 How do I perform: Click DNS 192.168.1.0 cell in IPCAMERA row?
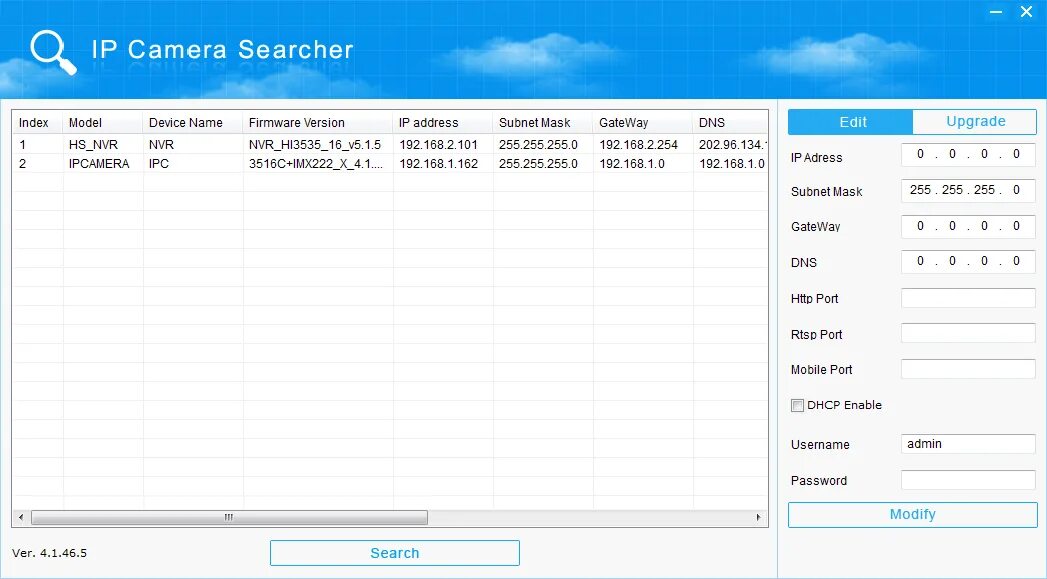pyautogui.click(x=732, y=164)
